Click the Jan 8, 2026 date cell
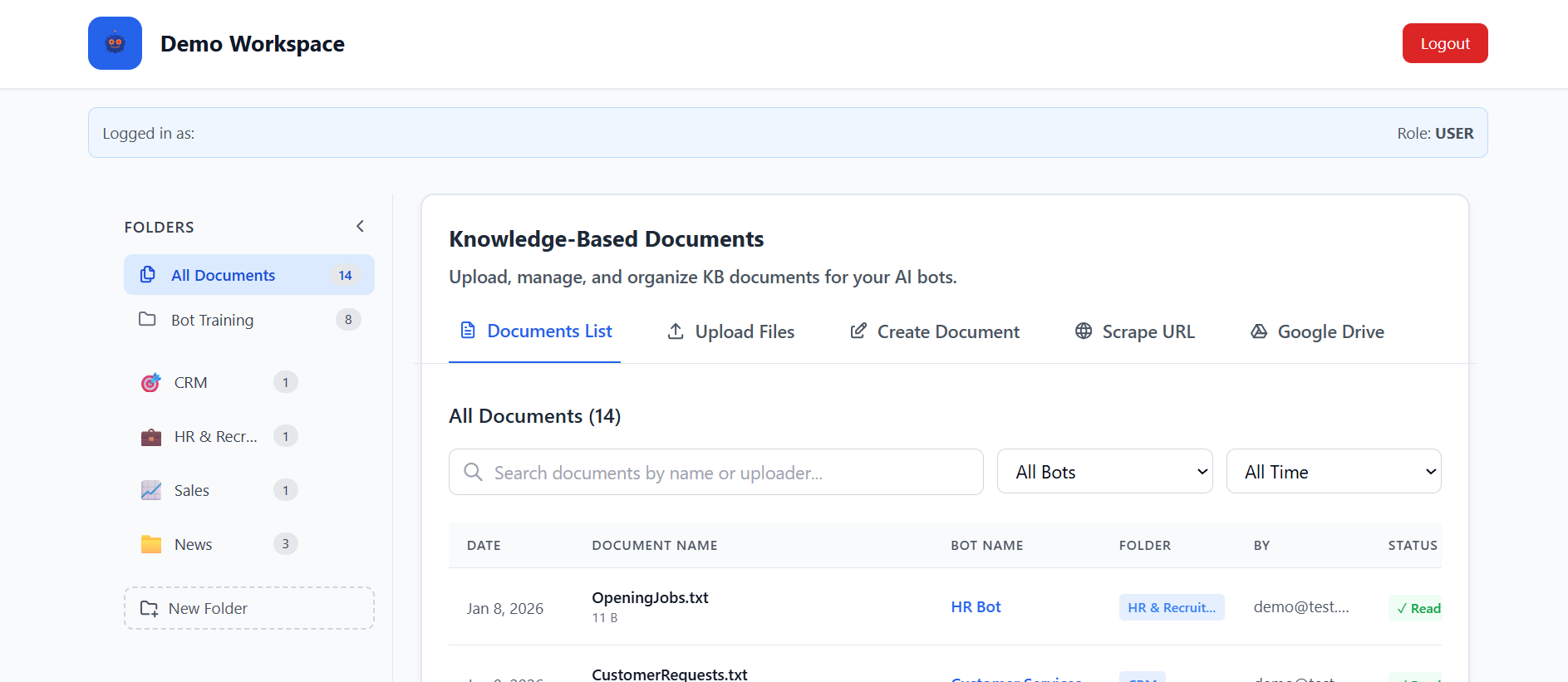Screen dimensions: 1568x682 tap(505, 609)
